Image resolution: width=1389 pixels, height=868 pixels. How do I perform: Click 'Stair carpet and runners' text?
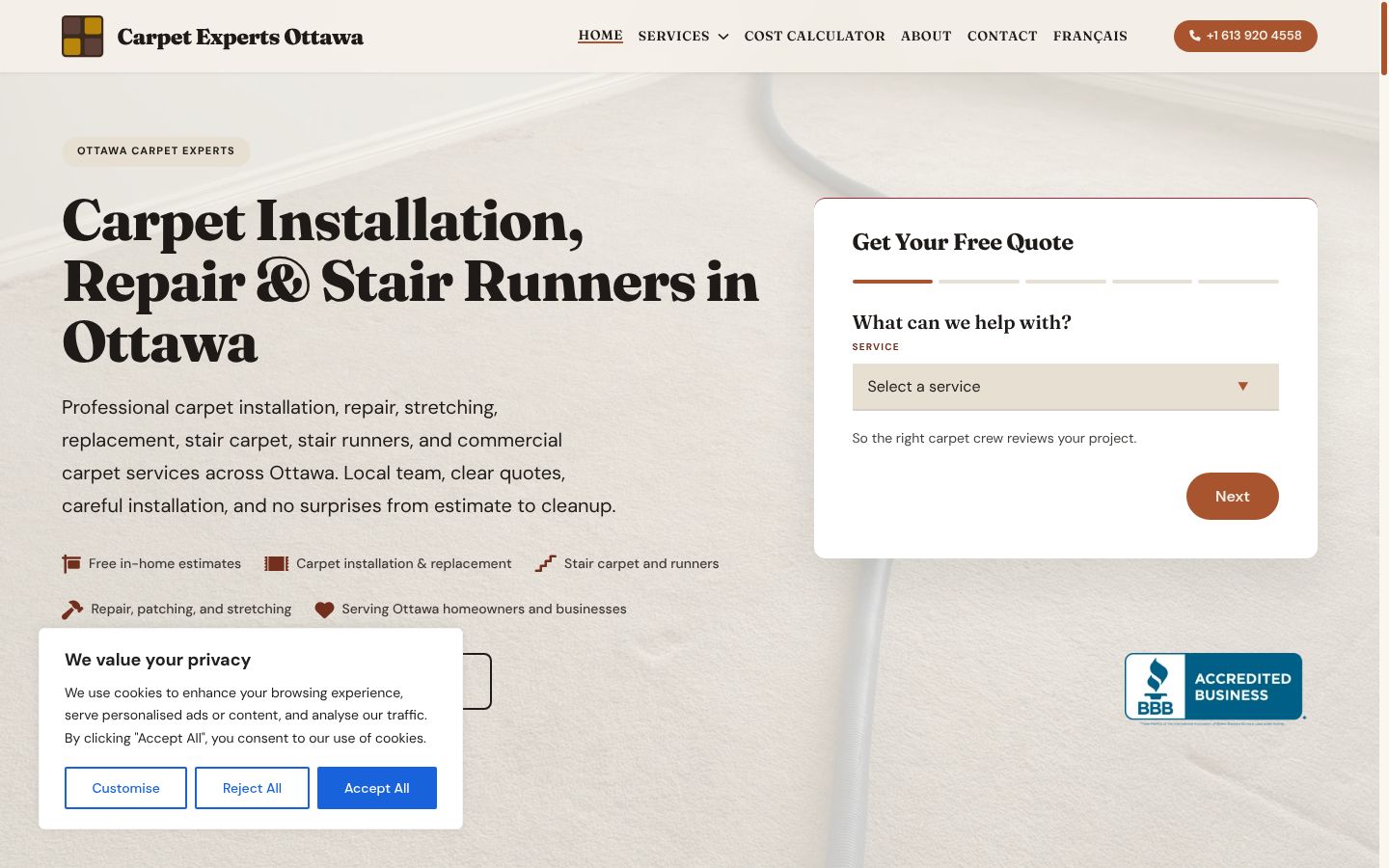pos(641,563)
